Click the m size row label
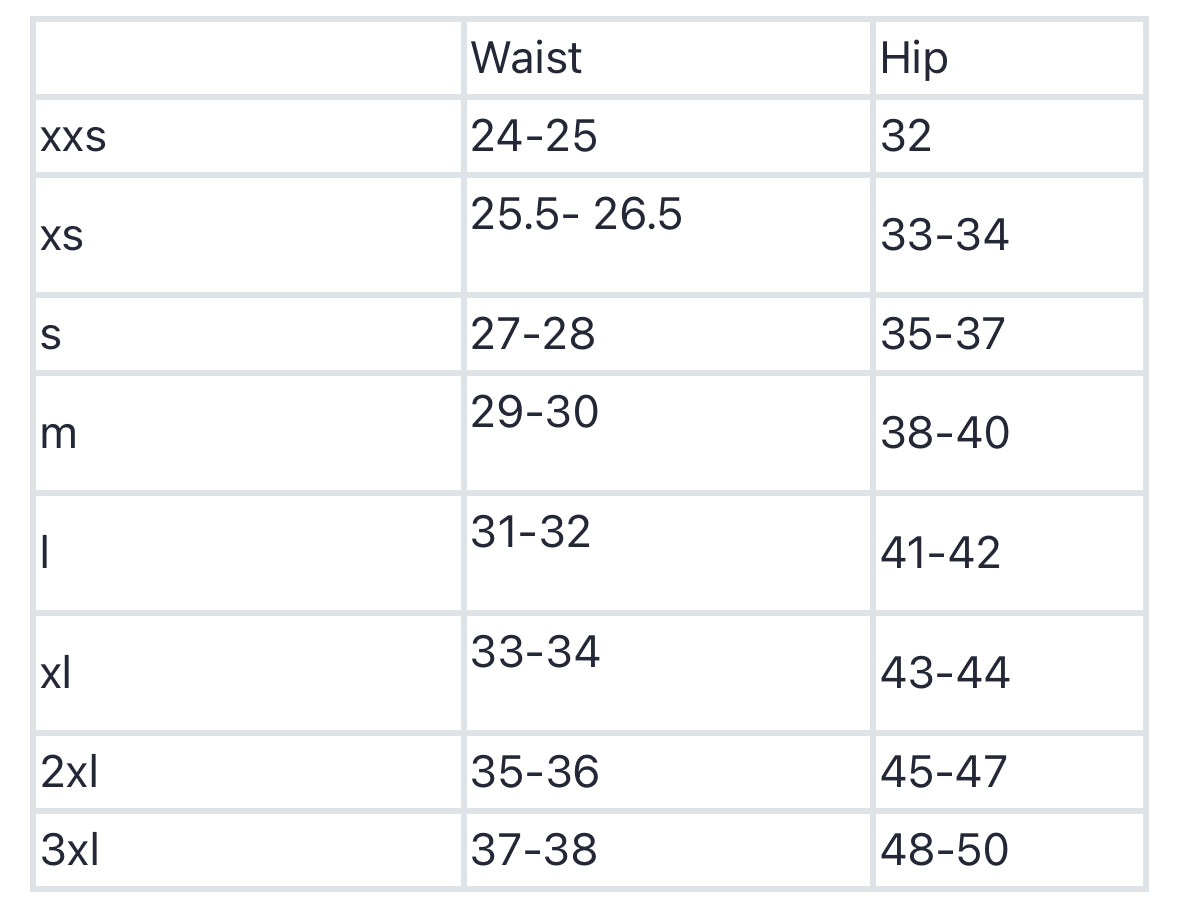The image size is (1179, 904). point(59,434)
